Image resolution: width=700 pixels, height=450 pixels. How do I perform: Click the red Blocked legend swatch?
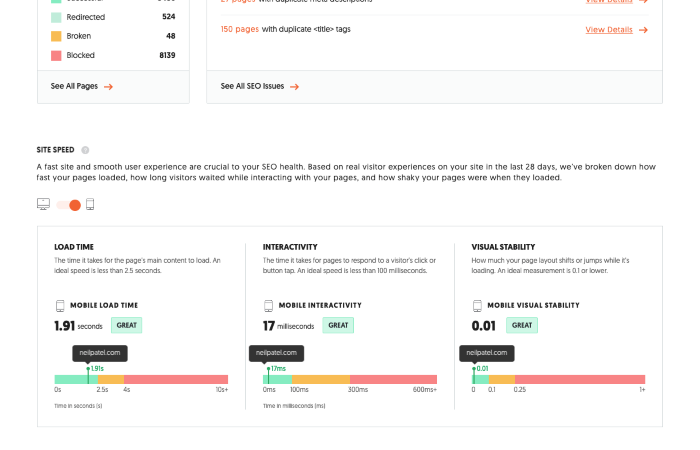(x=56, y=55)
